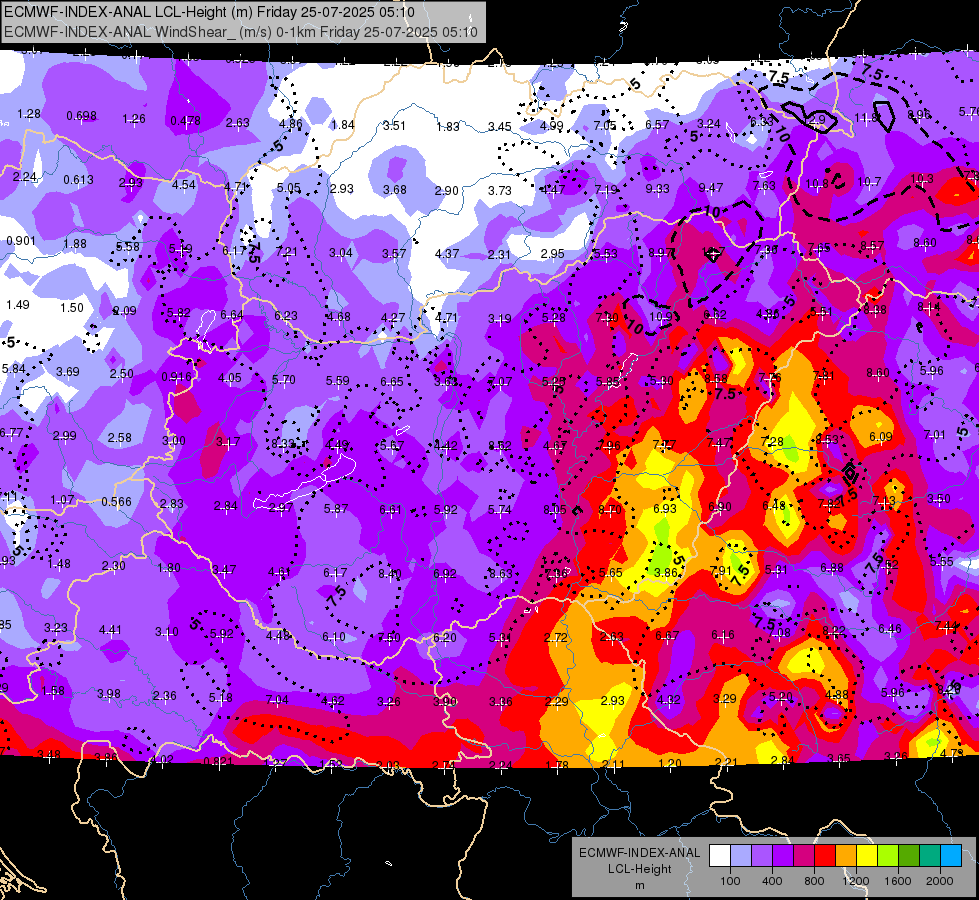Select the grid value '5.55'
The width and height of the screenshot is (979, 900).
[x=942, y=561]
